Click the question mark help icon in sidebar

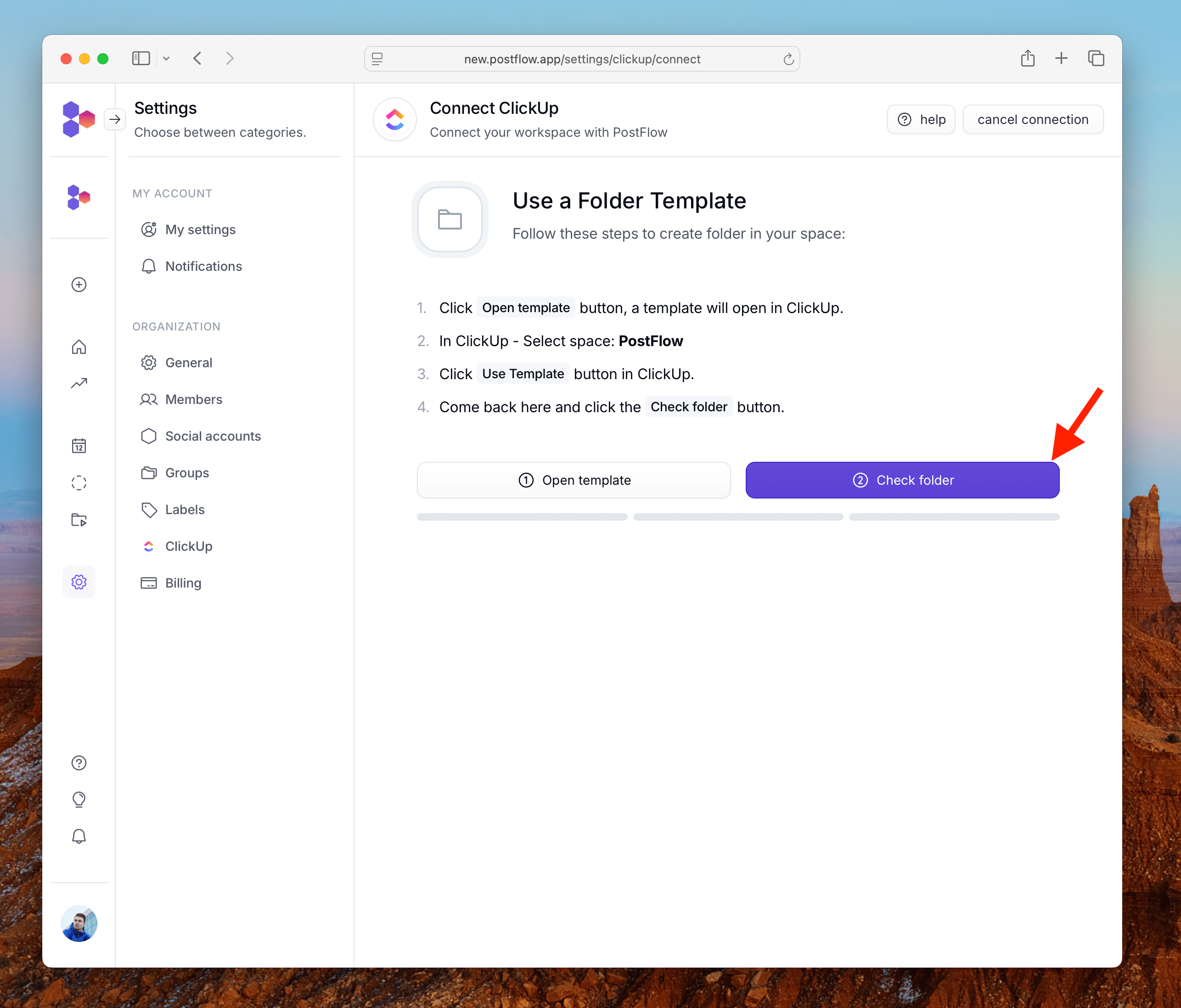pyautogui.click(x=79, y=763)
